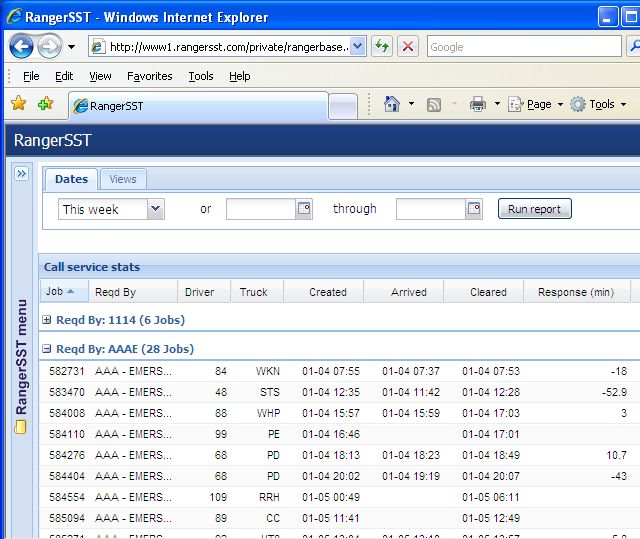Open the Favorites Center star icon
Viewport: 640px width, 539px height.
coord(18,104)
